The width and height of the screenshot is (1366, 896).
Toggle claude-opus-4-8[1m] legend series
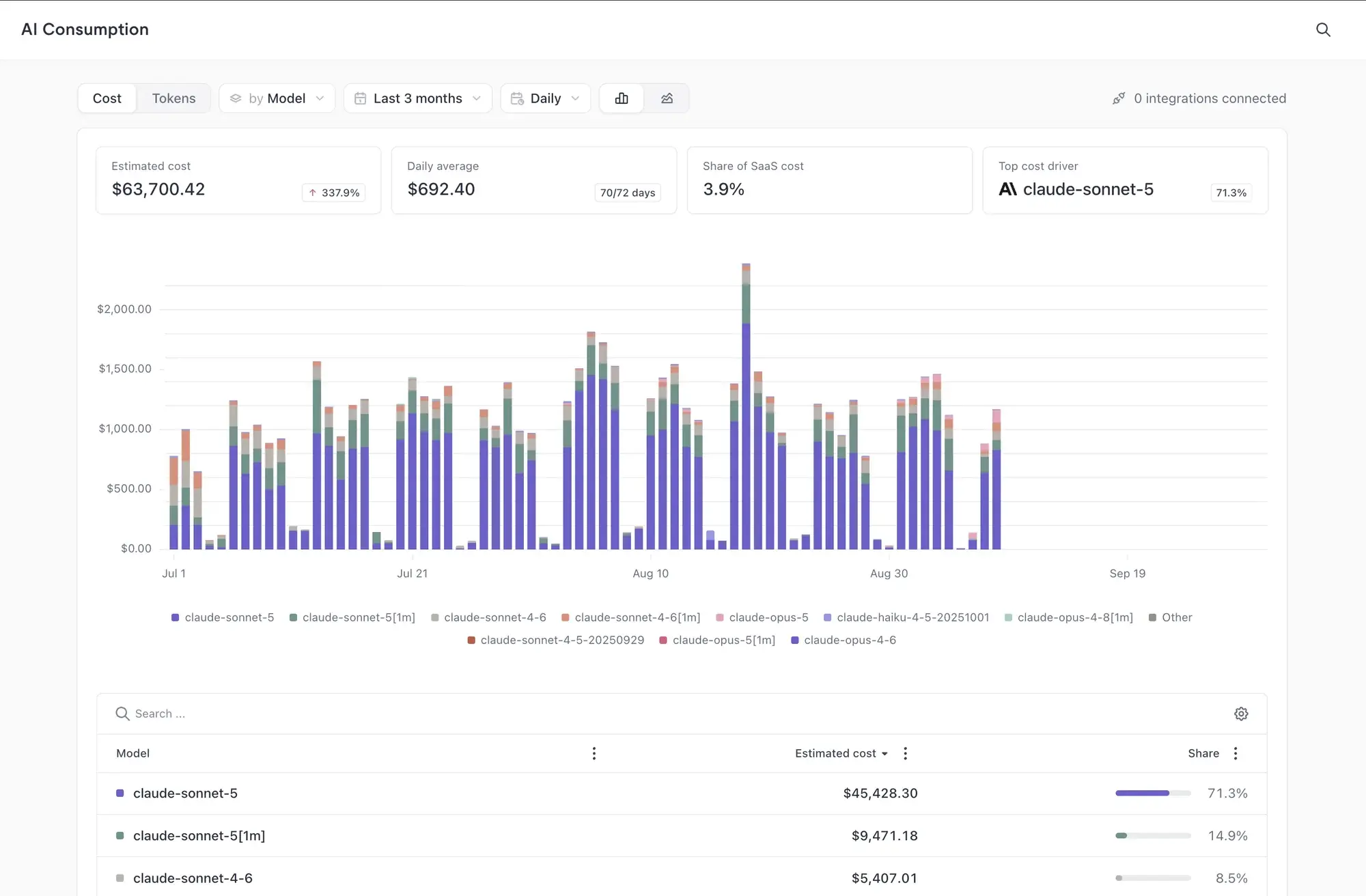(1069, 617)
